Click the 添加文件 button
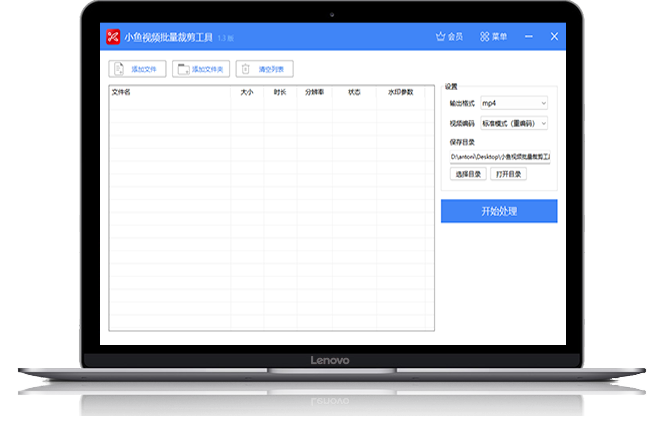665x423 pixels. pyautogui.click(x=137, y=69)
